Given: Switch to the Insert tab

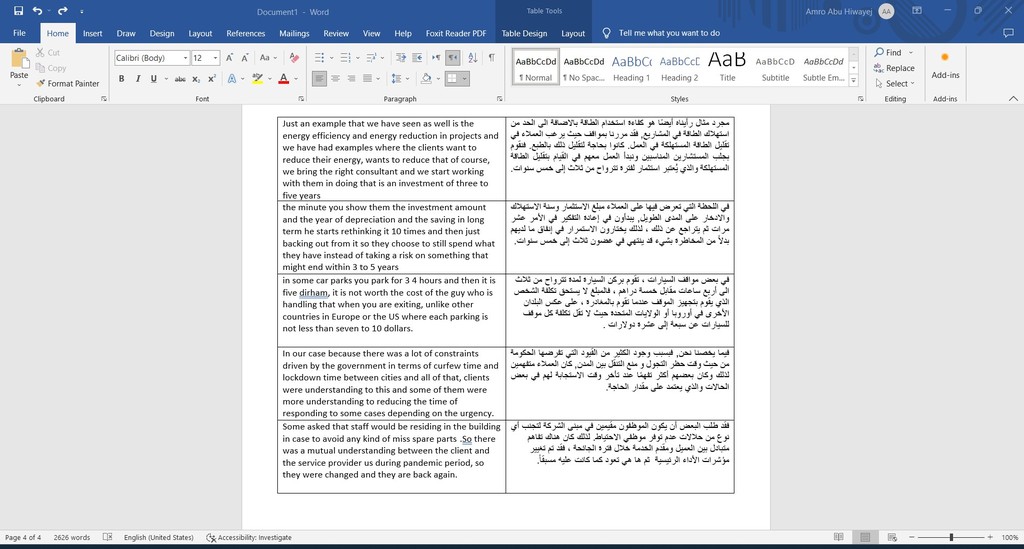Looking at the screenshot, I should (x=93, y=33).
